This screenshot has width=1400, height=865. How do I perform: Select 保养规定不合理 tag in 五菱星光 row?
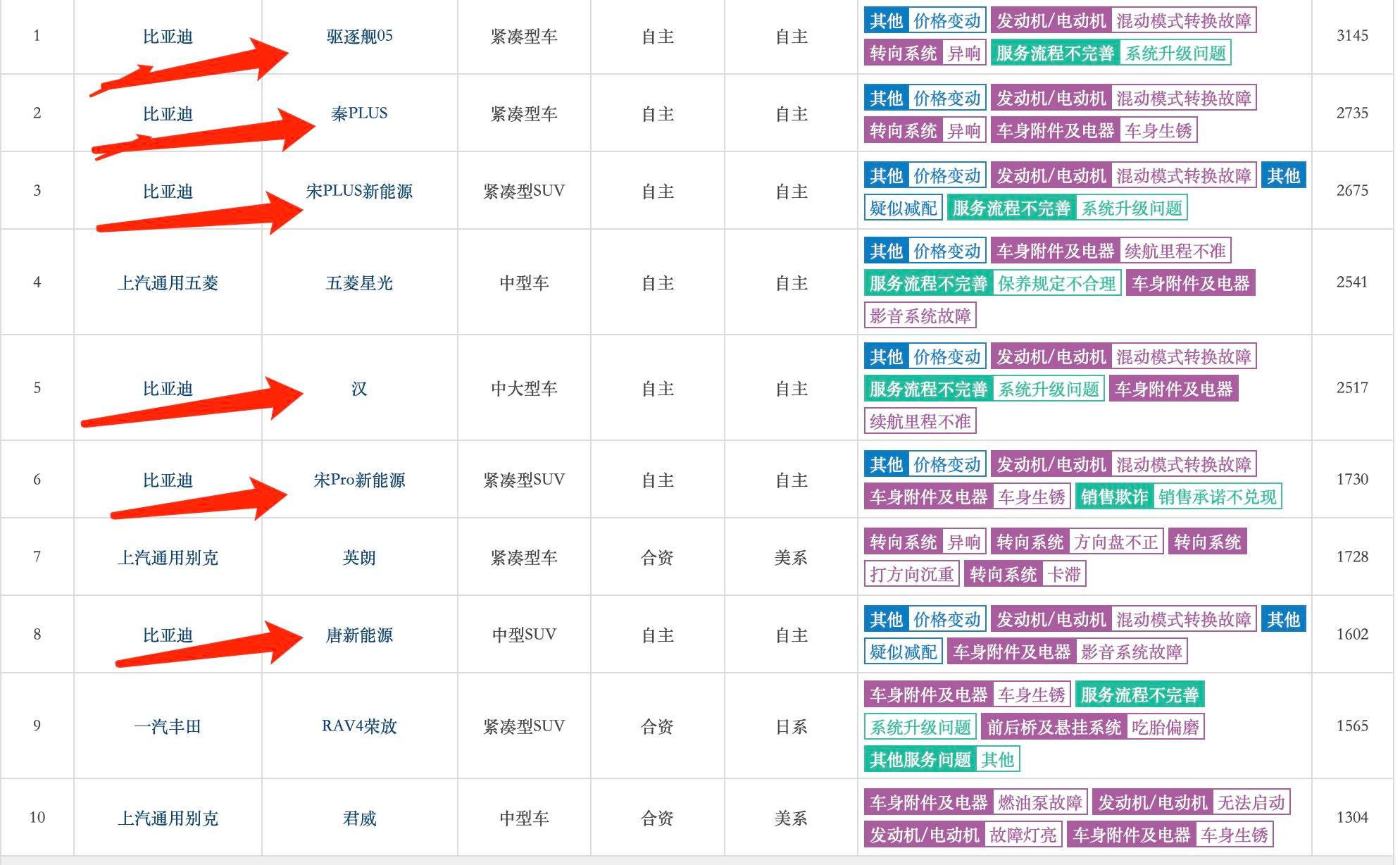[1057, 283]
